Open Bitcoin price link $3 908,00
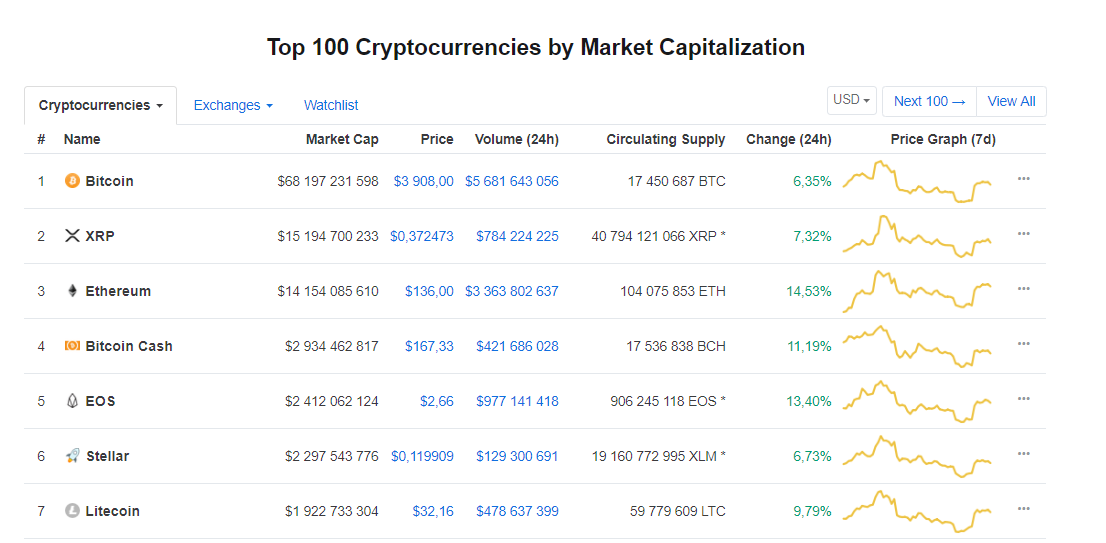1106x543 pixels. coord(423,181)
